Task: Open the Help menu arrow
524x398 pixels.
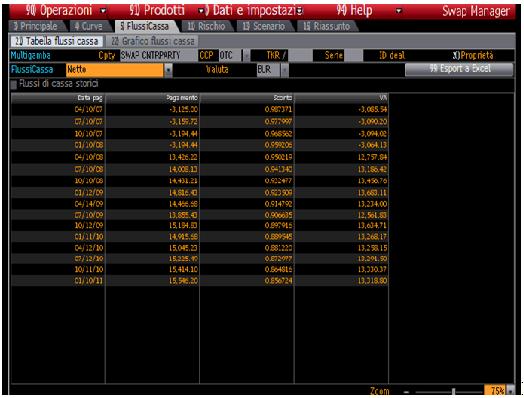Action: [x=398, y=11]
